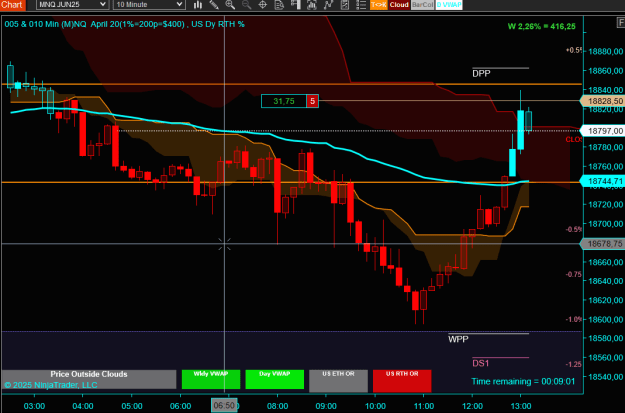Viewport: 625px width, 413px height.
Task: Click the DS1 support label
Action: 481,363
